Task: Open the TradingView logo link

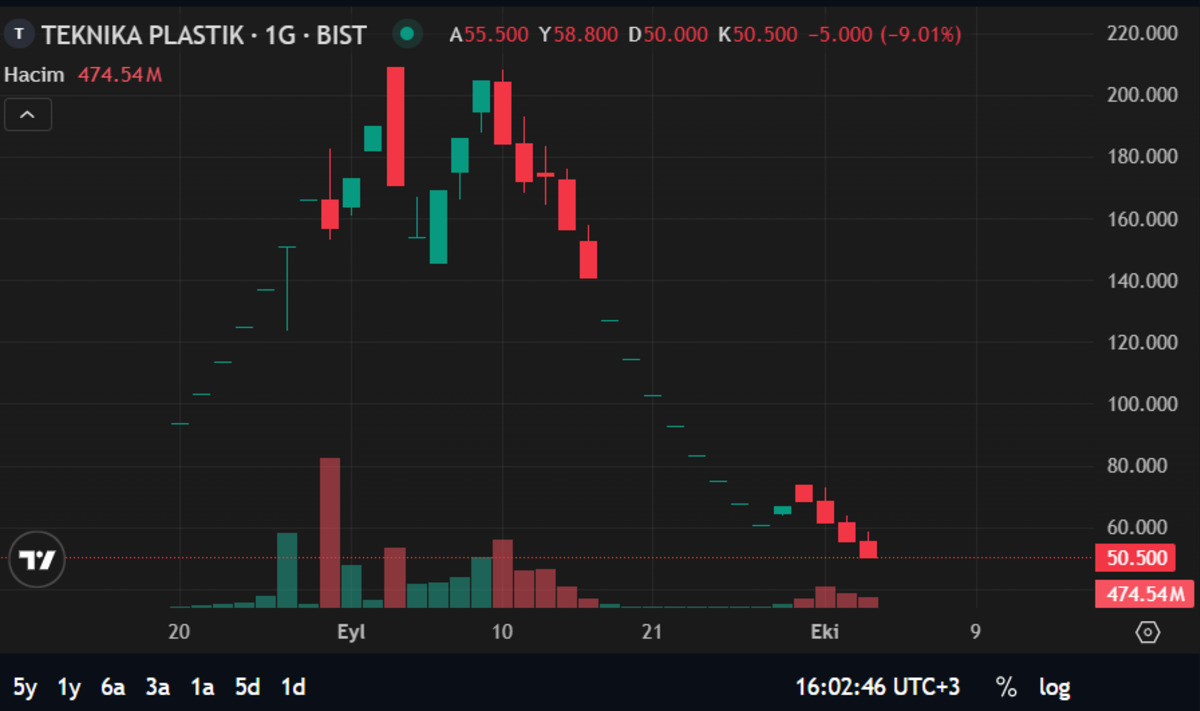Action: pos(37,560)
